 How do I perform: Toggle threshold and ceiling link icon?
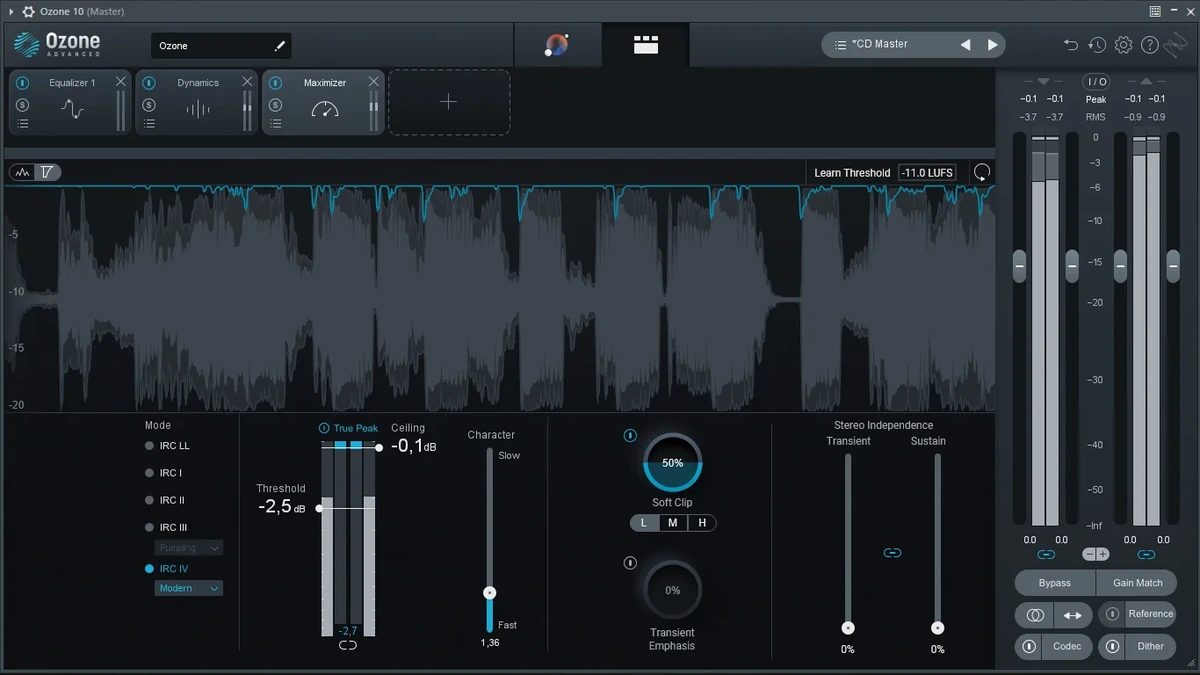coord(348,645)
